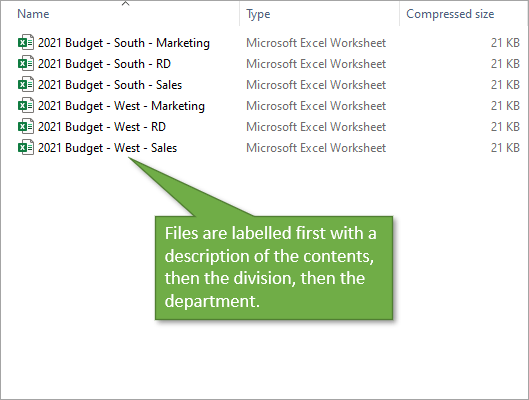
Task: Click the 21 KB size of West - Marketing
Action: point(505,106)
